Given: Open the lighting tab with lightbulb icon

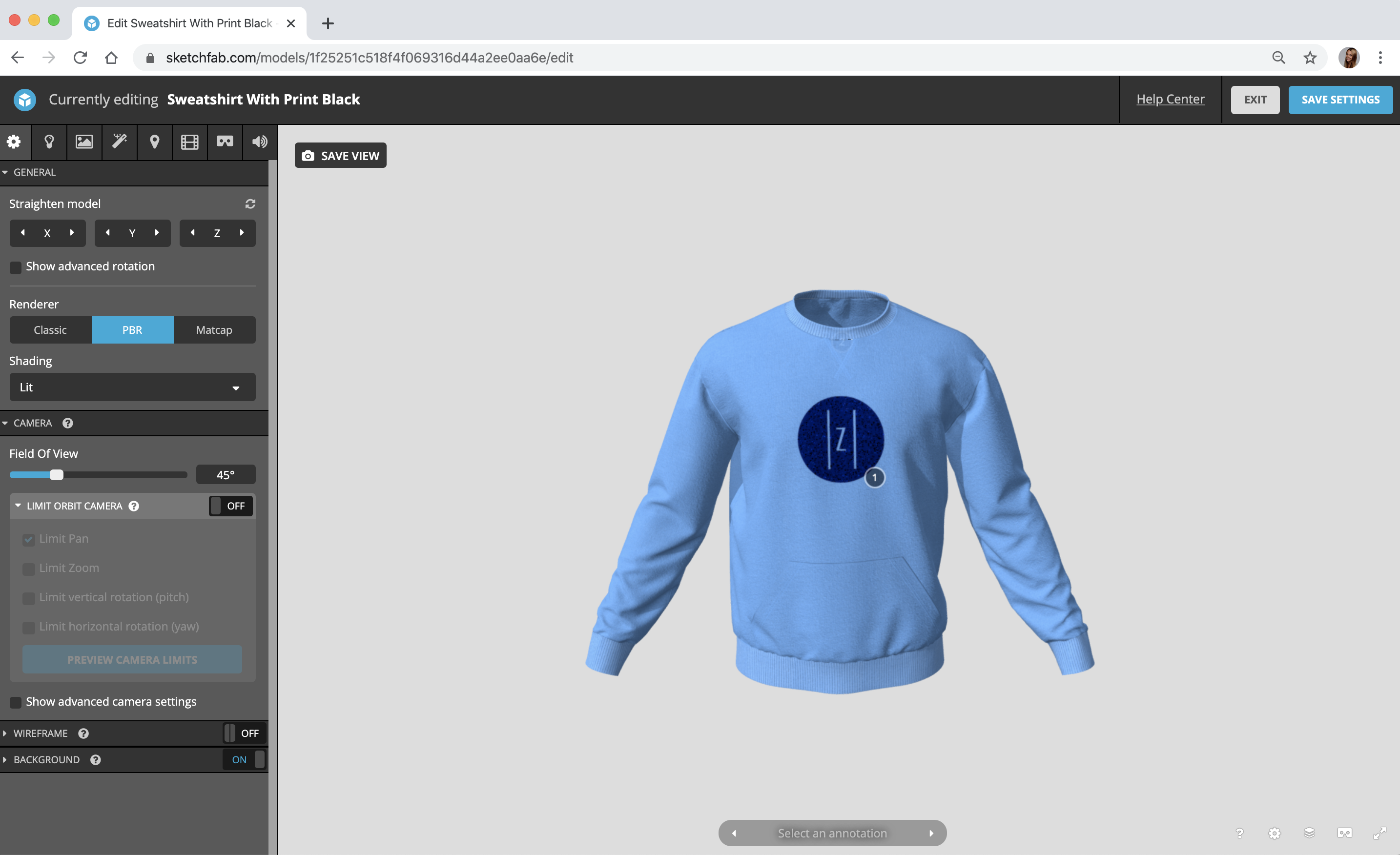Looking at the screenshot, I should click(x=49, y=142).
